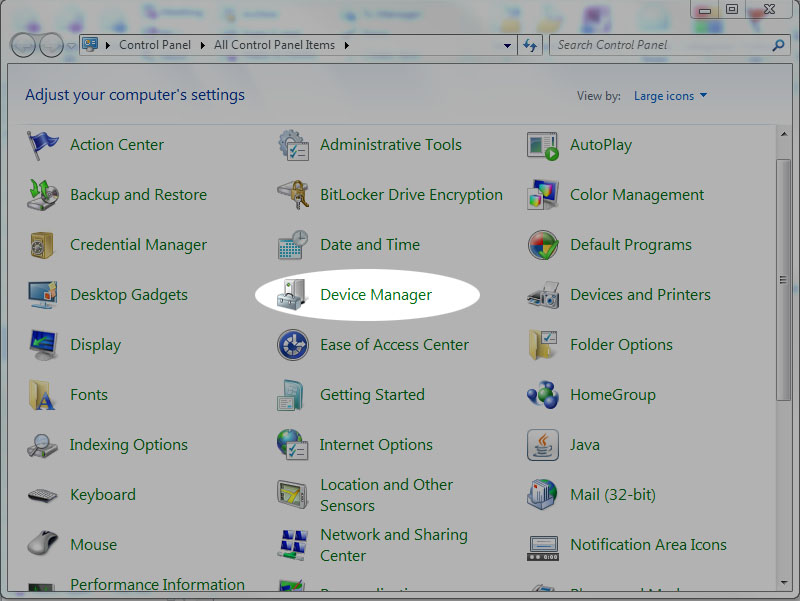This screenshot has width=800, height=601.
Task: Click the Mail (32-bit) icon
Action: 542,494
